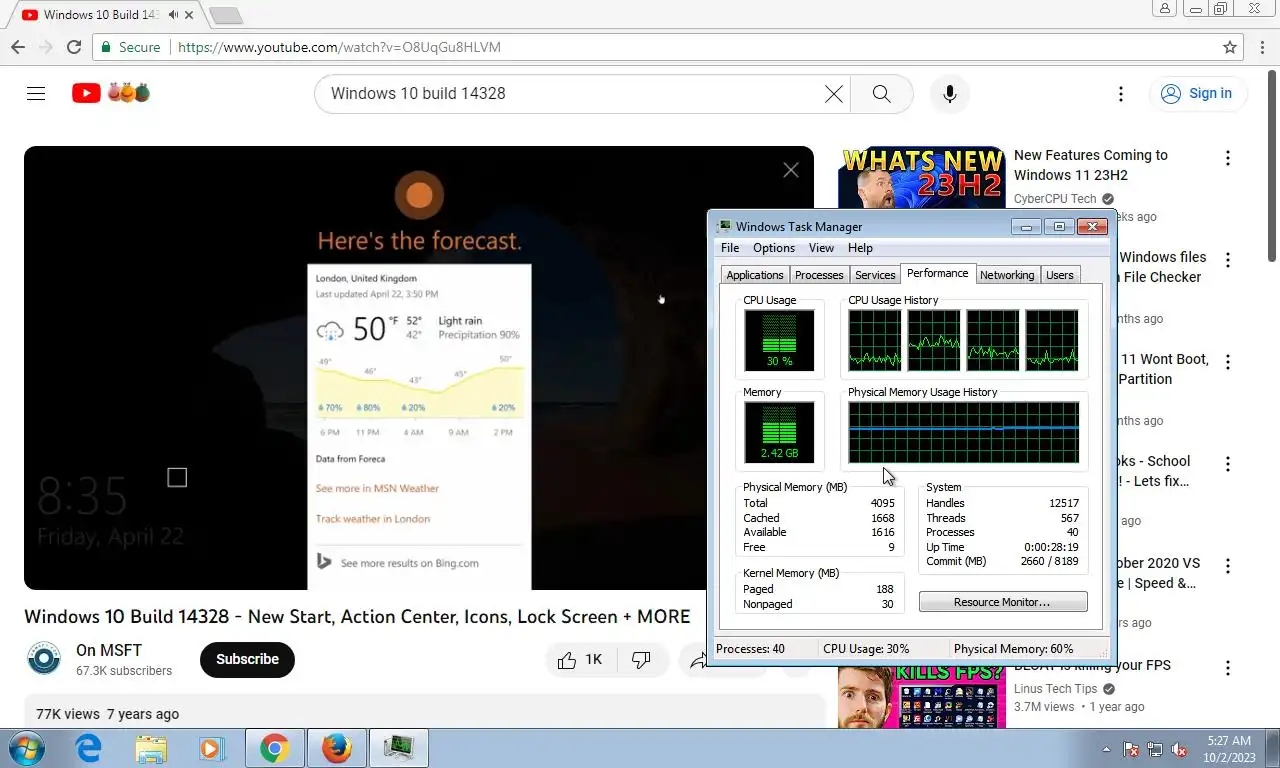Open the network icon in tray
The width and height of the screenshot is (1280, 768).
pos(1155,749)
